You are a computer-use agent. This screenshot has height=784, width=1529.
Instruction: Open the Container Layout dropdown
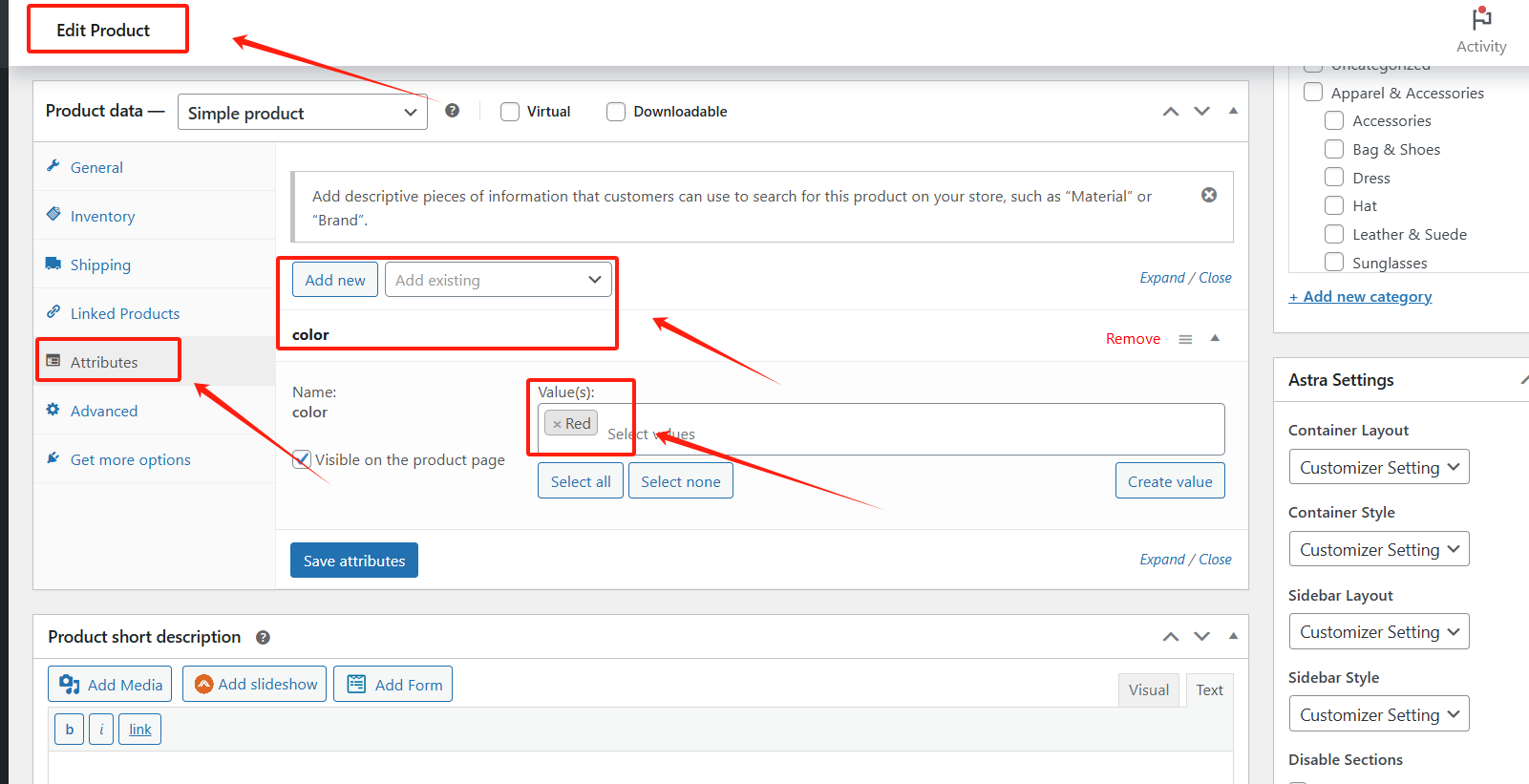[x=1379, y=467]
